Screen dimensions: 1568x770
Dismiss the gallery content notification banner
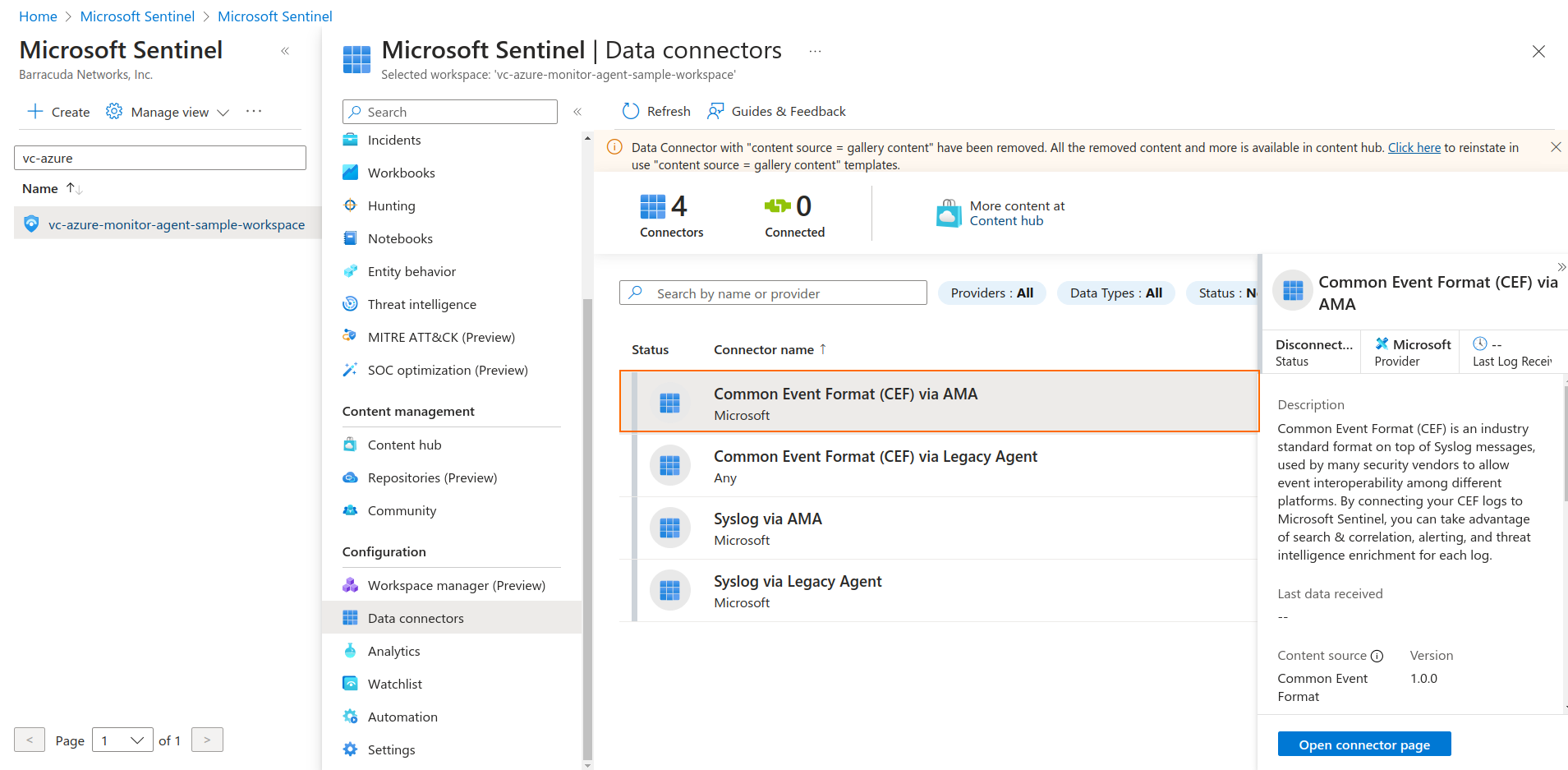[x=1556, y=147]
